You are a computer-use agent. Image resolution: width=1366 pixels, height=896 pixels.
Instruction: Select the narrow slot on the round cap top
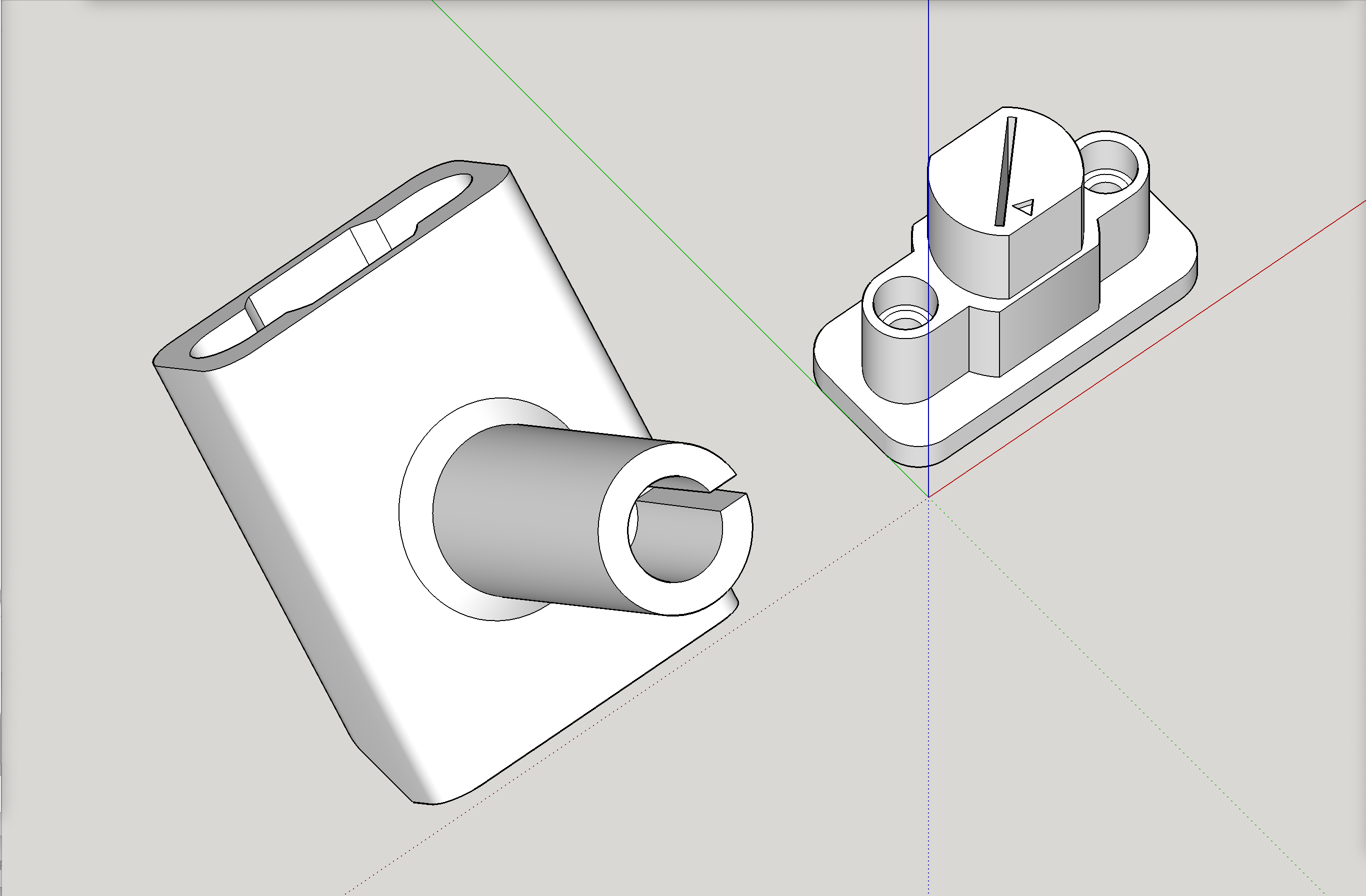click(x=1005, y=172)
